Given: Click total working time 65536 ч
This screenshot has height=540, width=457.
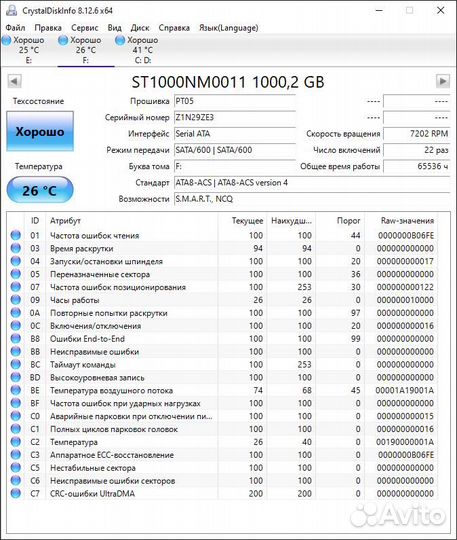Looking at the screenshot, I should point(417,166).
